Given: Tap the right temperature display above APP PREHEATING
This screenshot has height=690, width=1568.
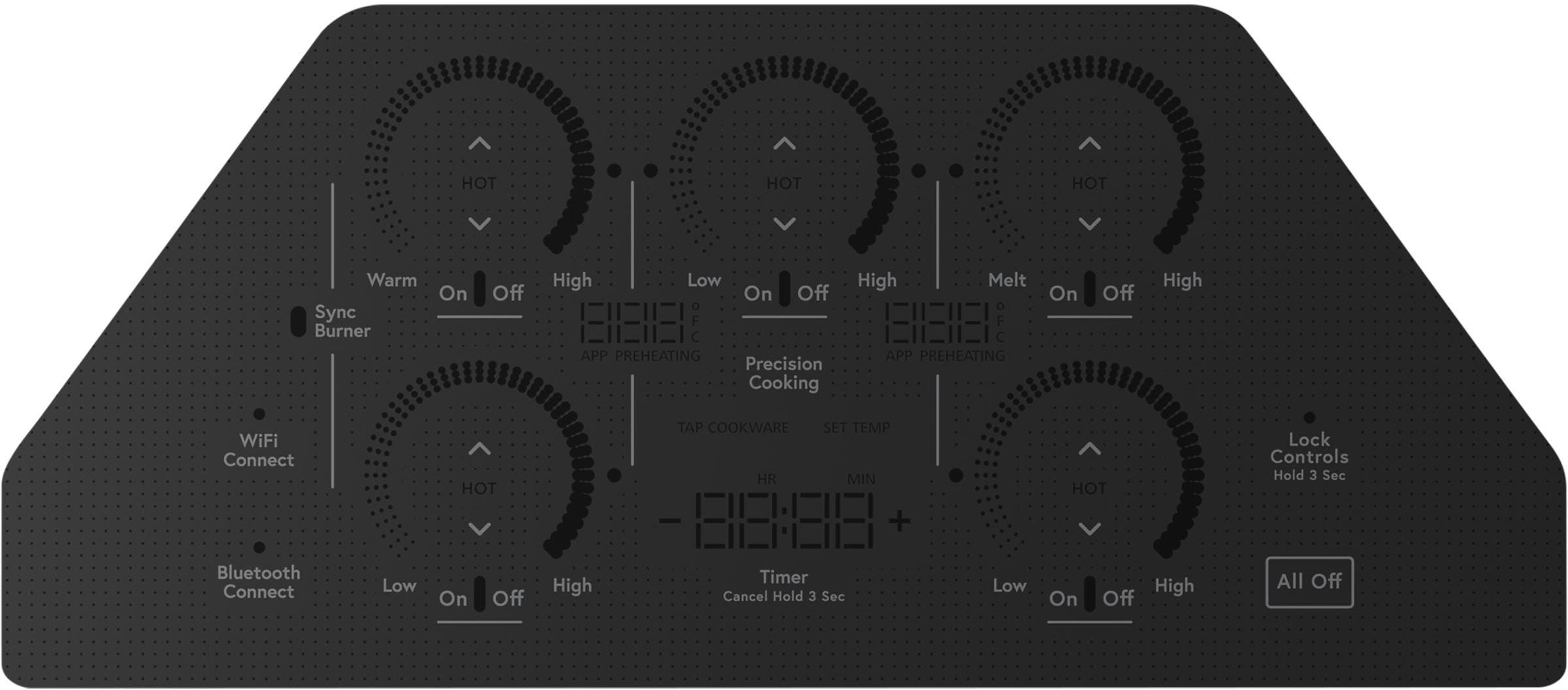Looking at the screenshot, I should tap(936, 322).
